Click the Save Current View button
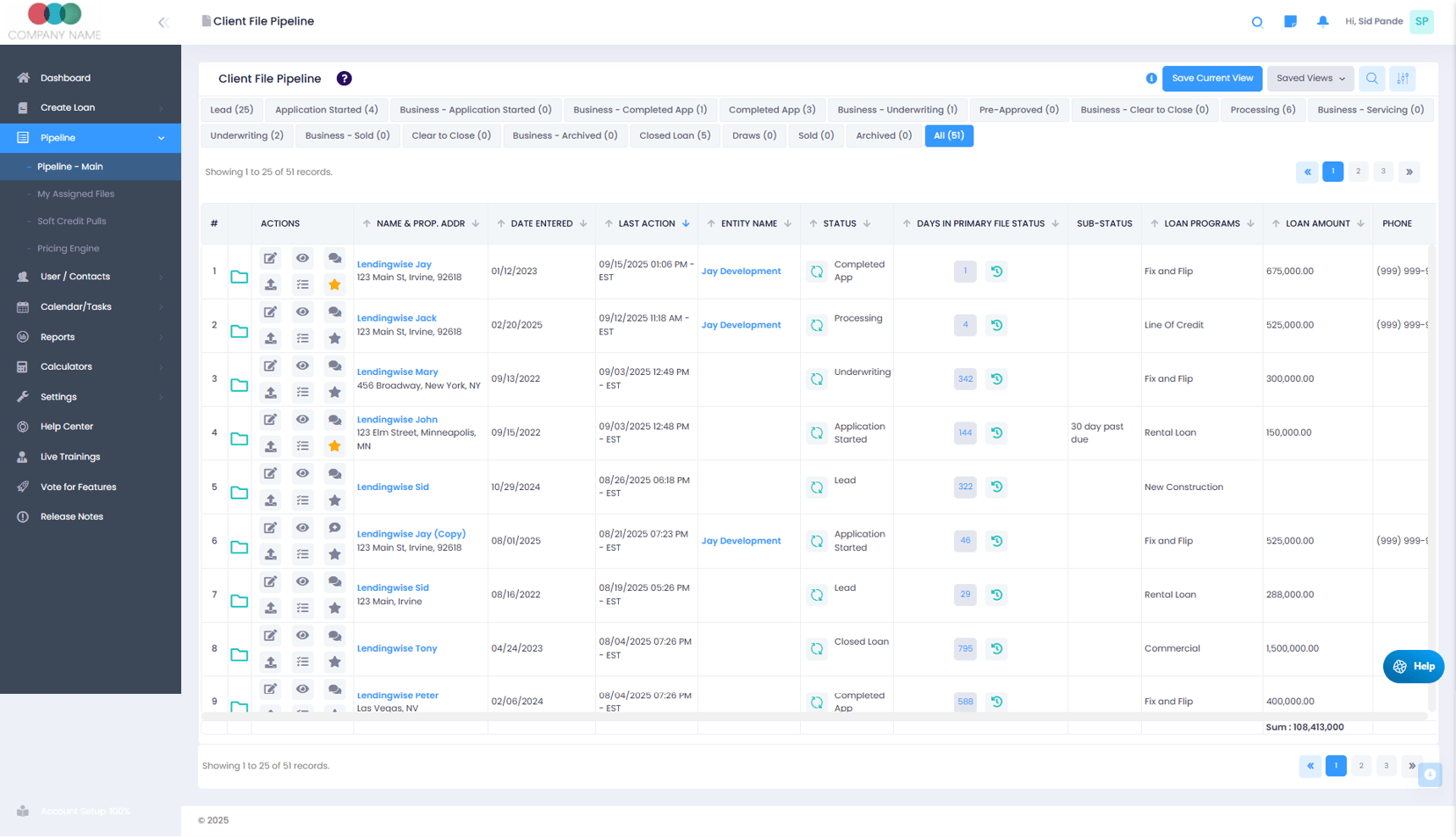This screenshot has width=1456, height=837. pyautogui.click(x=1212, y=78)
